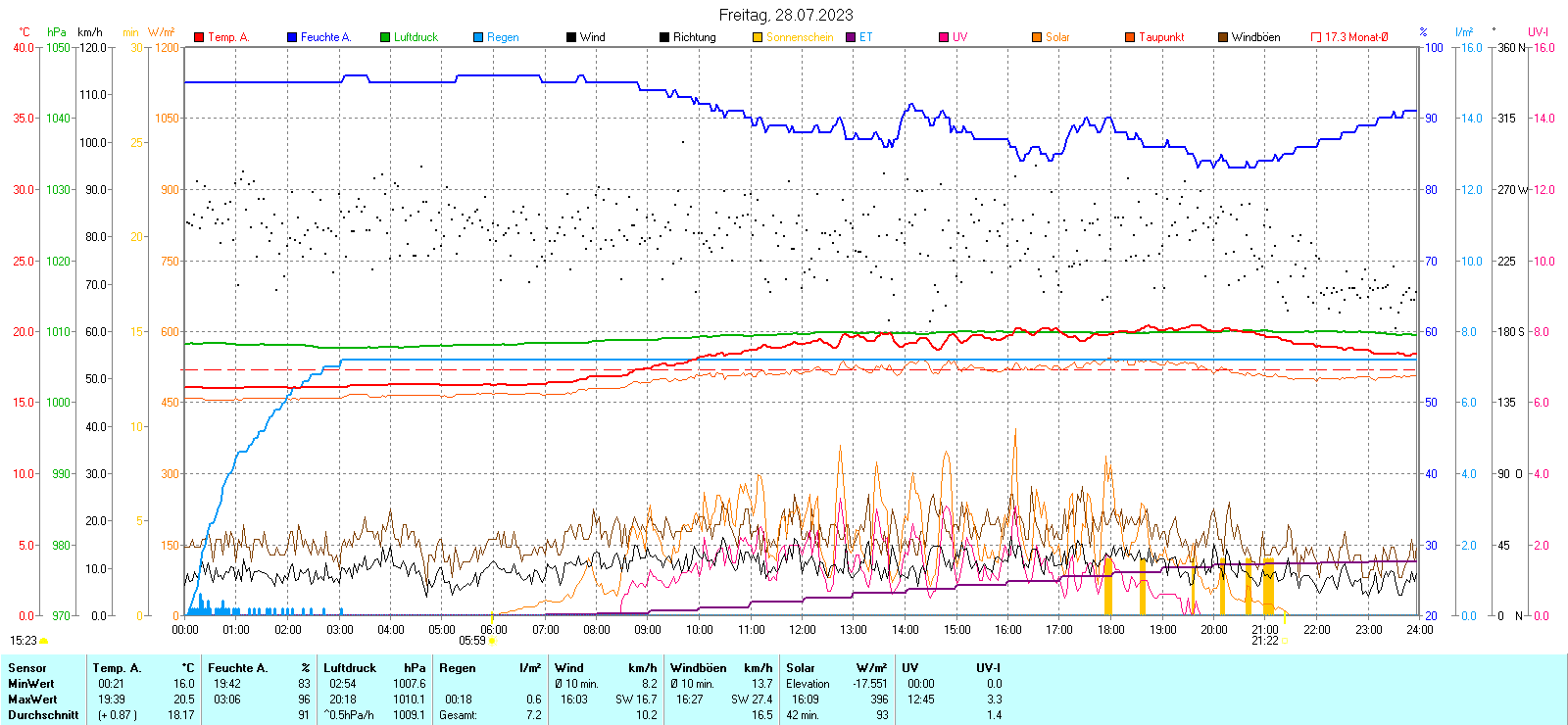Click the purple ET legend marker

click(x=851, y=37)
